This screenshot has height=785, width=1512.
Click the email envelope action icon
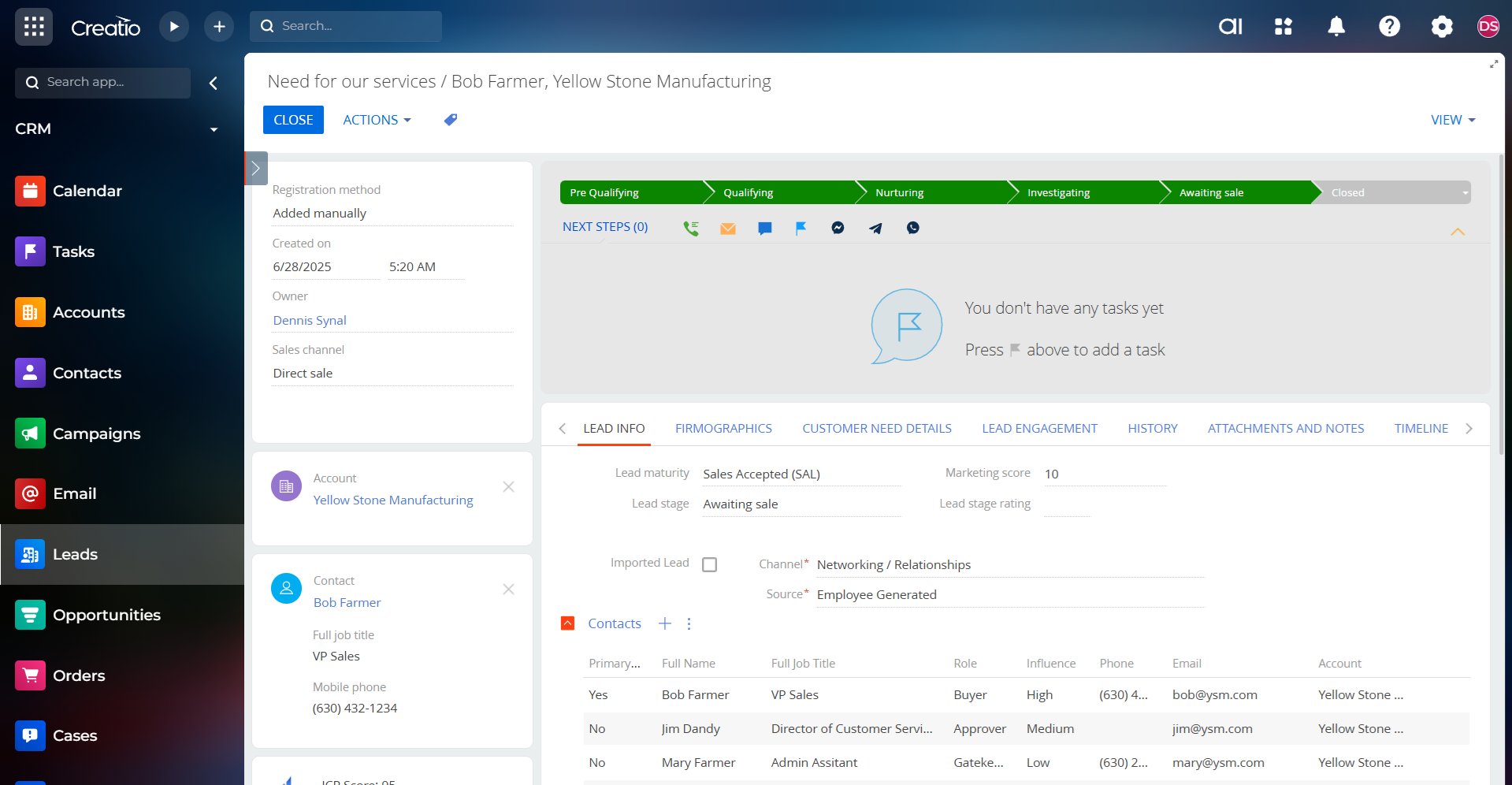pos(727,228)
